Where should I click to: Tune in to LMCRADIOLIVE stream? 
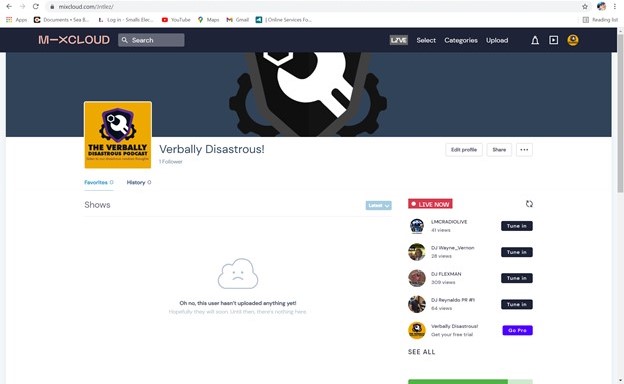tap(517, 226)
